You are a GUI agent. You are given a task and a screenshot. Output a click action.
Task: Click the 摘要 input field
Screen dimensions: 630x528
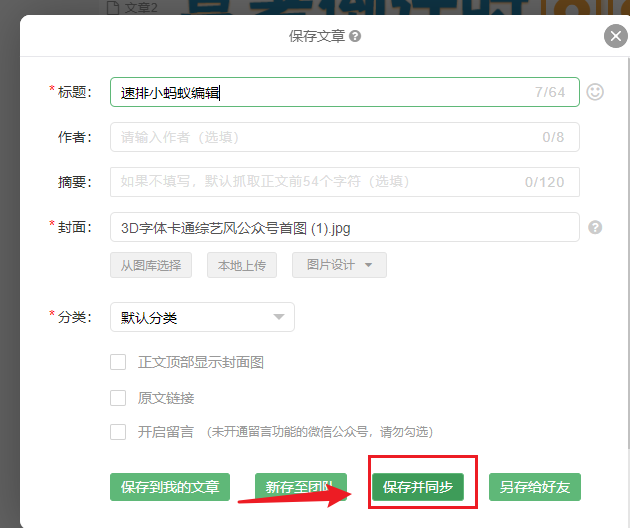[x=345, y=182]
